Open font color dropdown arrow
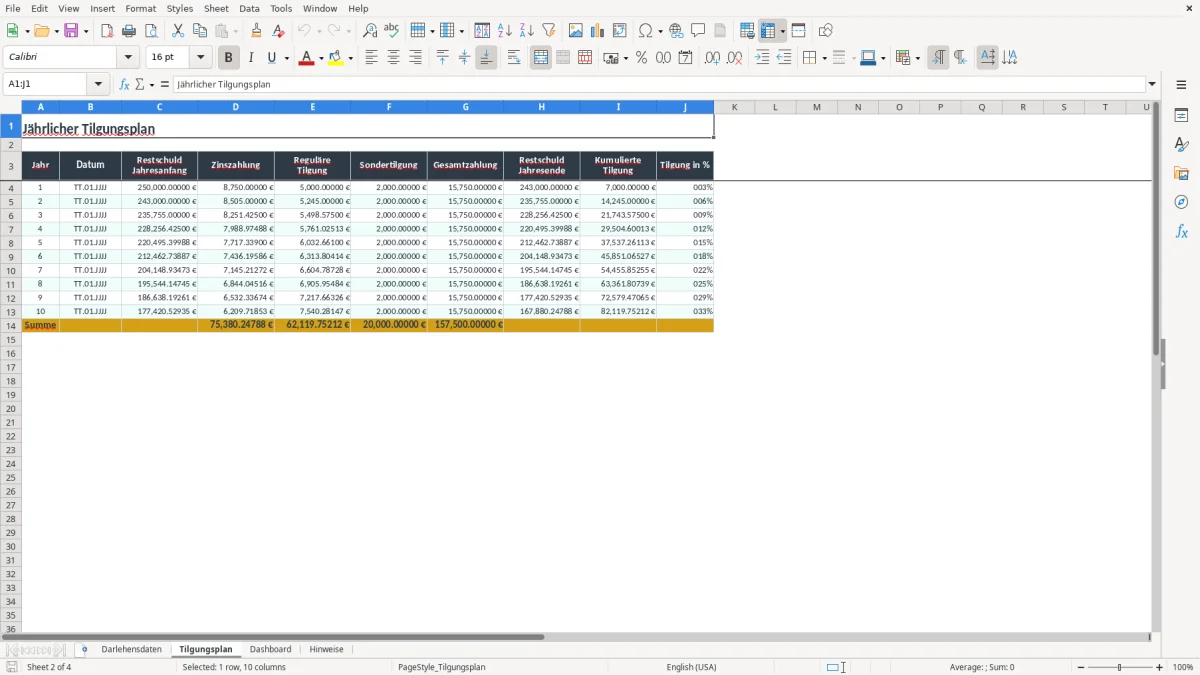This screenshot has height=675, width=1200. [x=321, y=58]
